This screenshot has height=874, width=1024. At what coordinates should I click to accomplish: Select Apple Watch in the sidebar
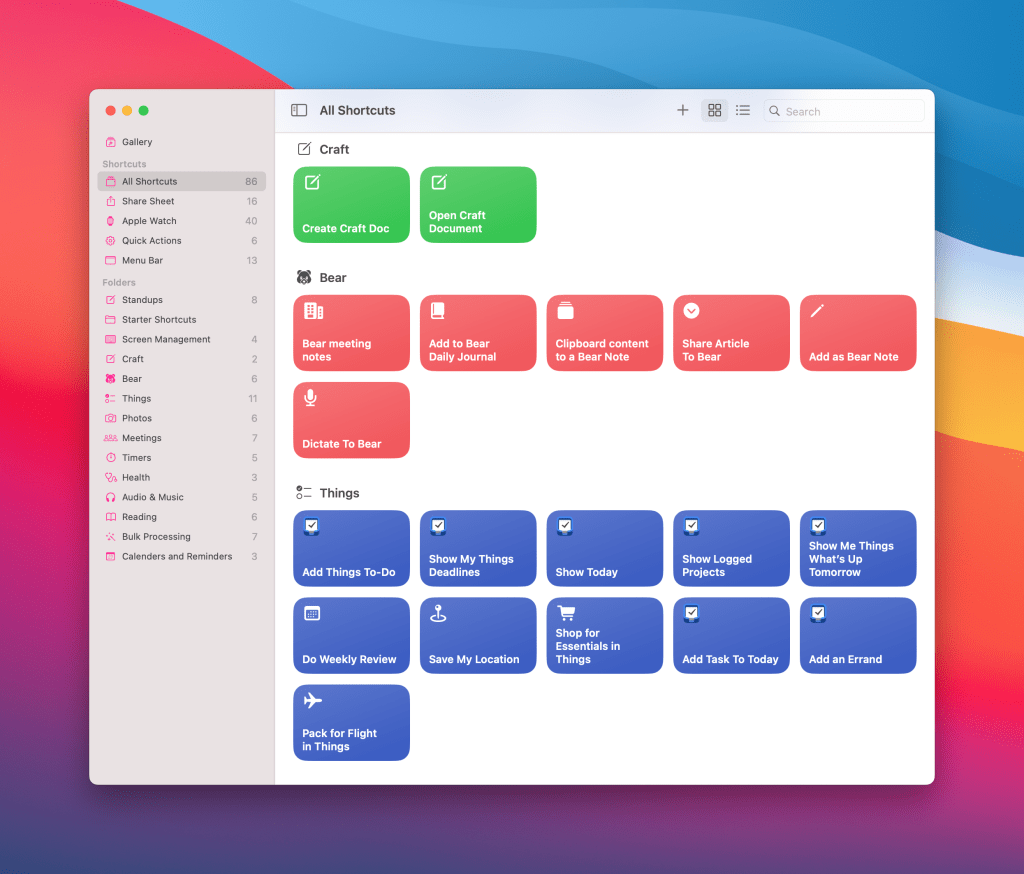point(149,221)
